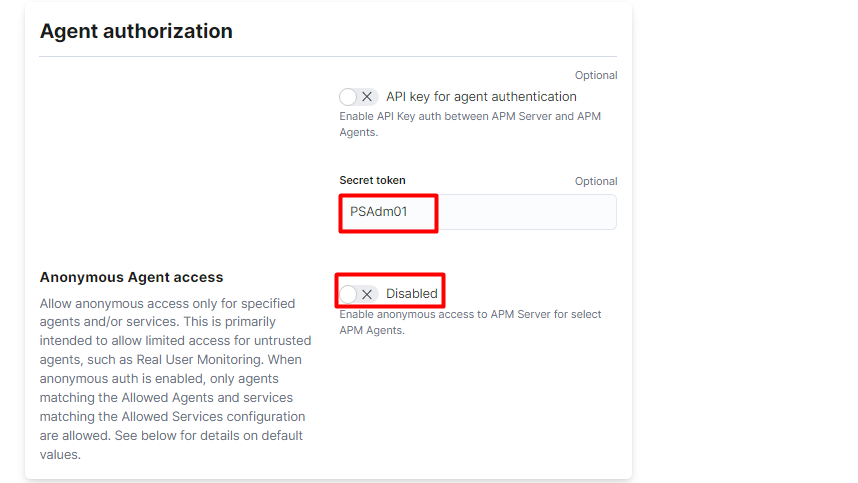Click the PSAdm01 text in token field

coord(379,212)
